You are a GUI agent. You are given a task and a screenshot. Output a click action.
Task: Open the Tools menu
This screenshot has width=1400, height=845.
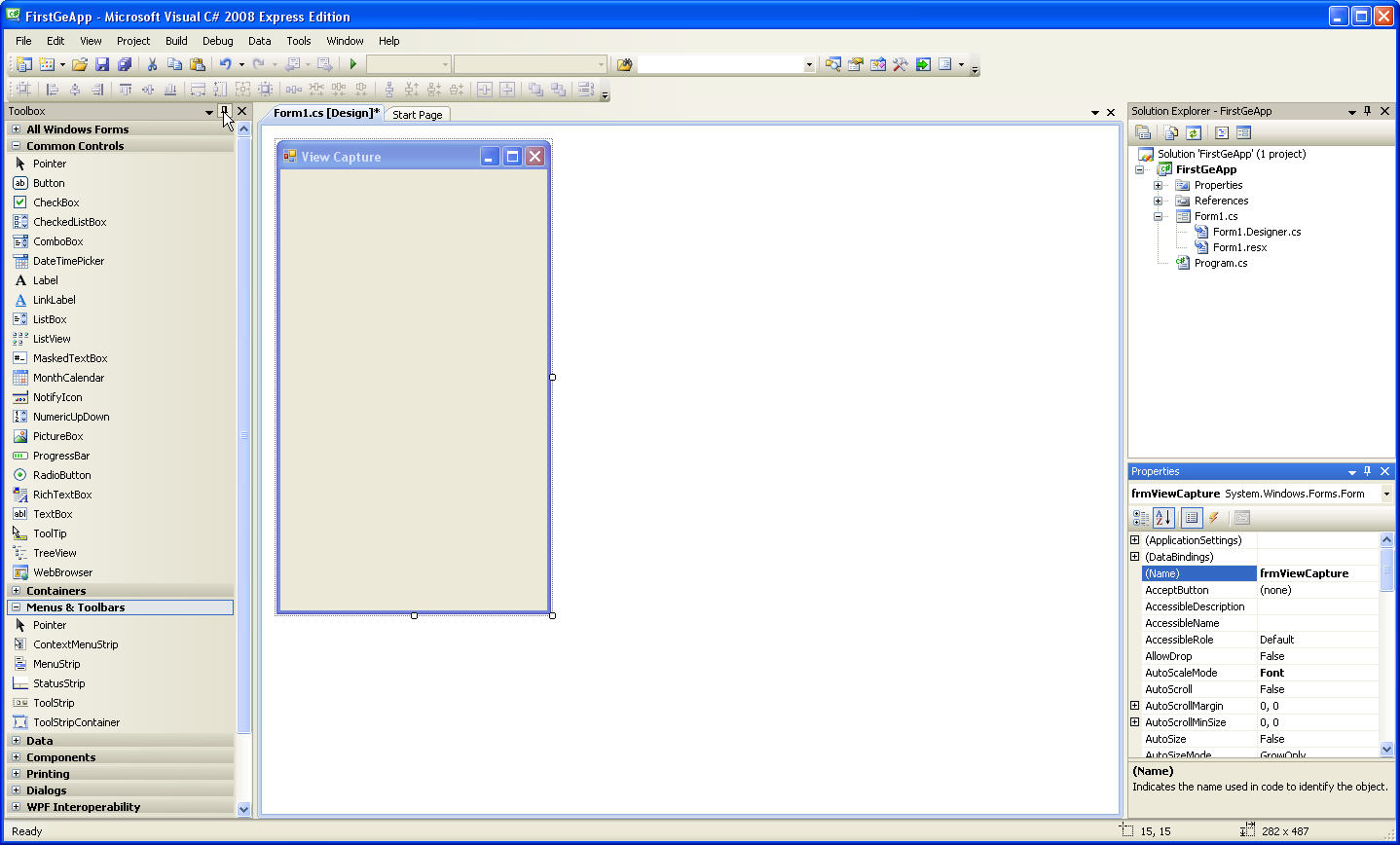click(299, 41)
